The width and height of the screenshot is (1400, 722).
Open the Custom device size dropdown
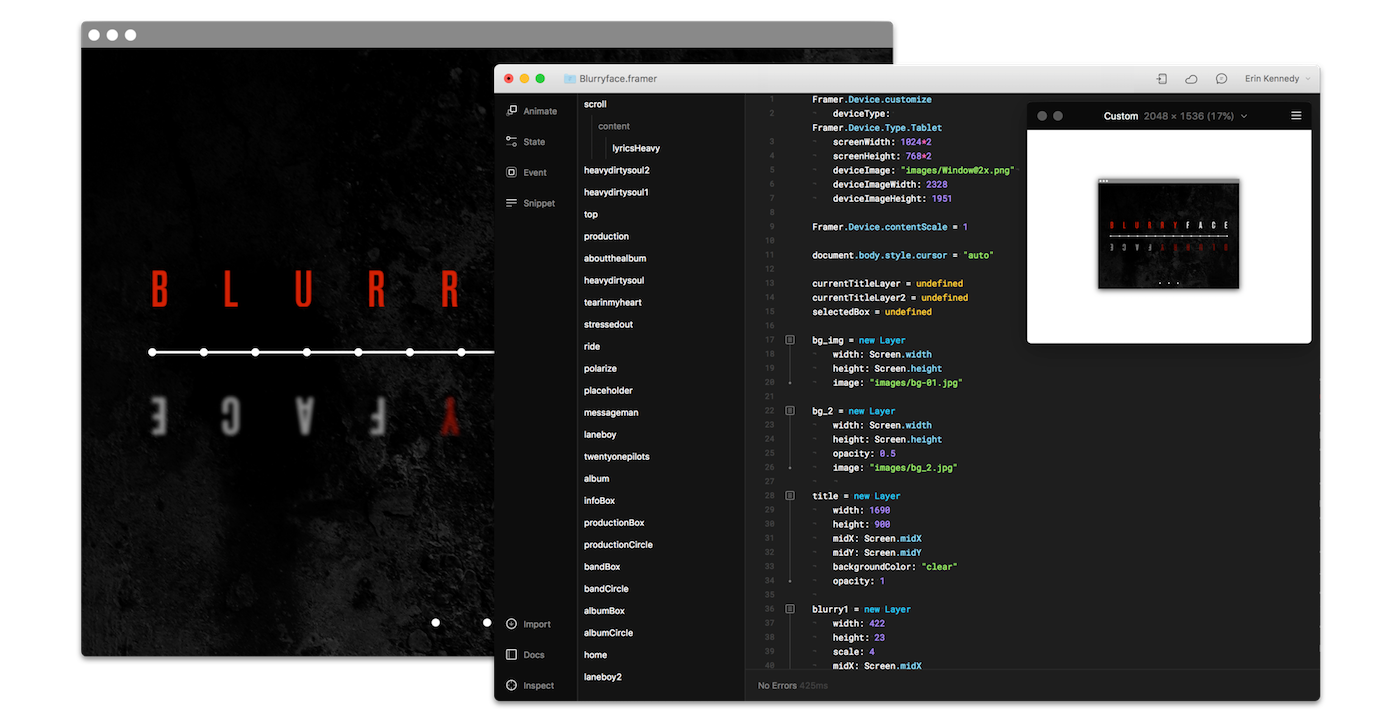coord(1175,116)
